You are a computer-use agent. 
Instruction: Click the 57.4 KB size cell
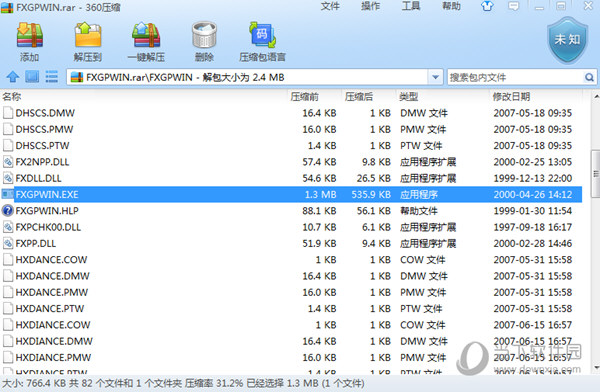coord(320,162)
